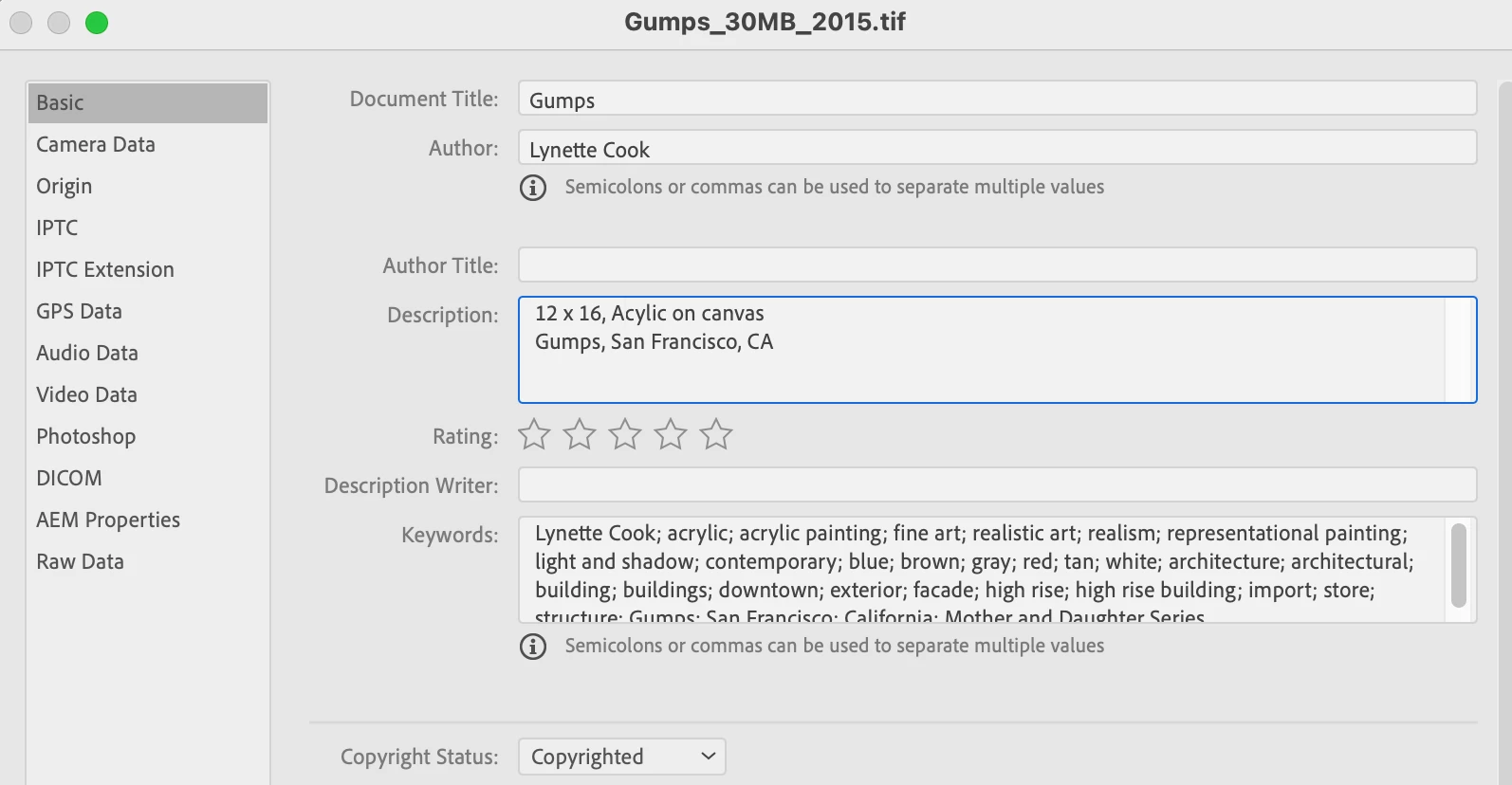
Task: Select the Basic category in sidebar
Action: pos(148,102)
